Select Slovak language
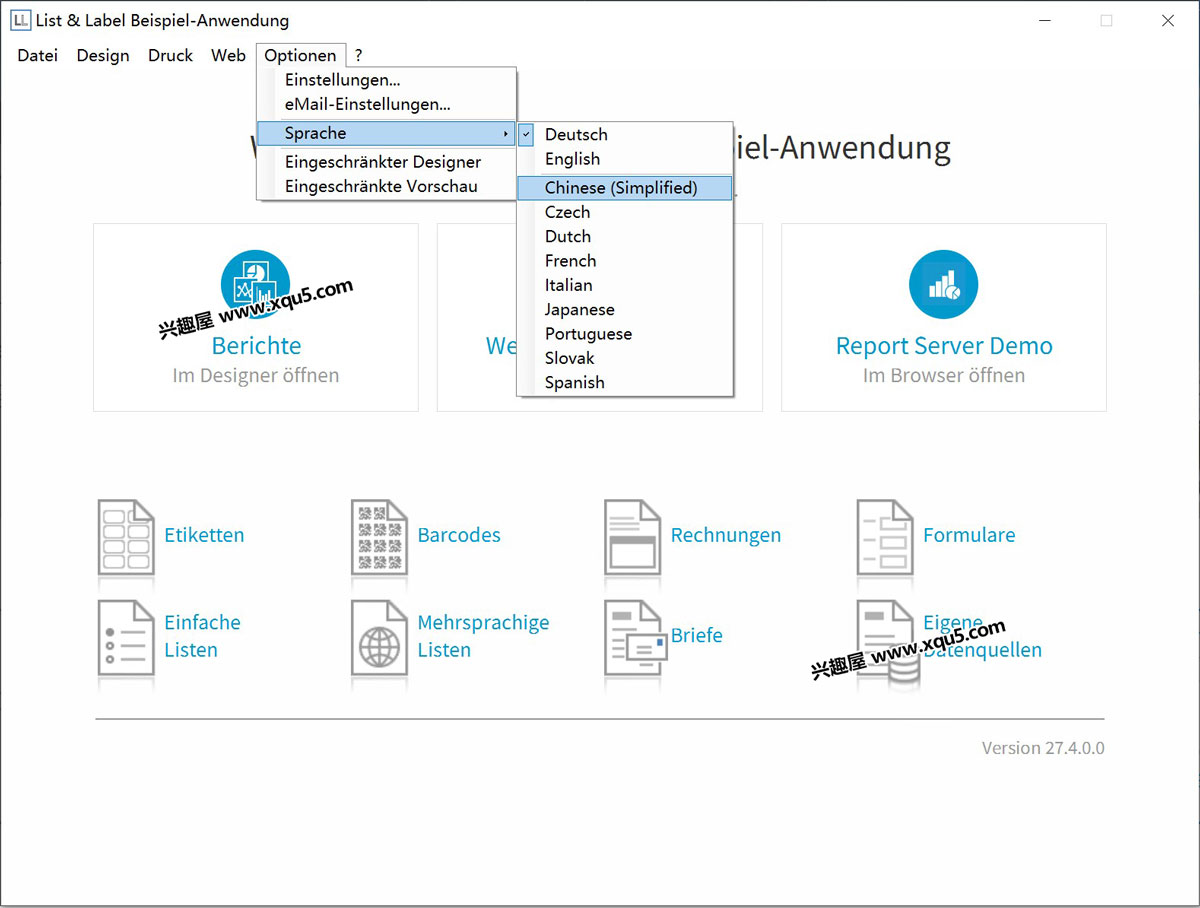Viewport: 1200px width, 908px height. click(x=625, y=358)
